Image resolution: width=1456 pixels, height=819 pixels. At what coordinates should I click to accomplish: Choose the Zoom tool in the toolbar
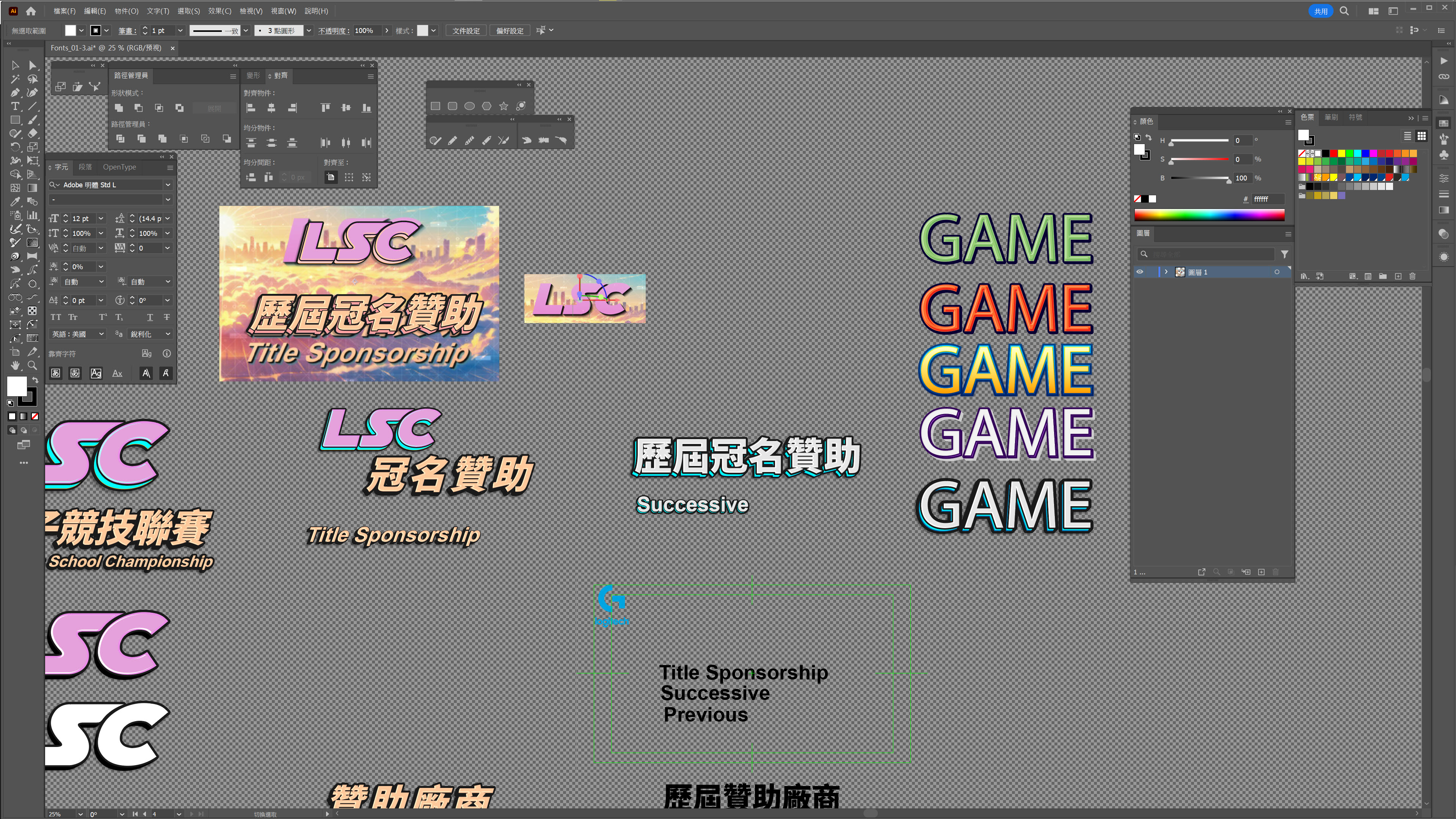click(x=32, y=365)
